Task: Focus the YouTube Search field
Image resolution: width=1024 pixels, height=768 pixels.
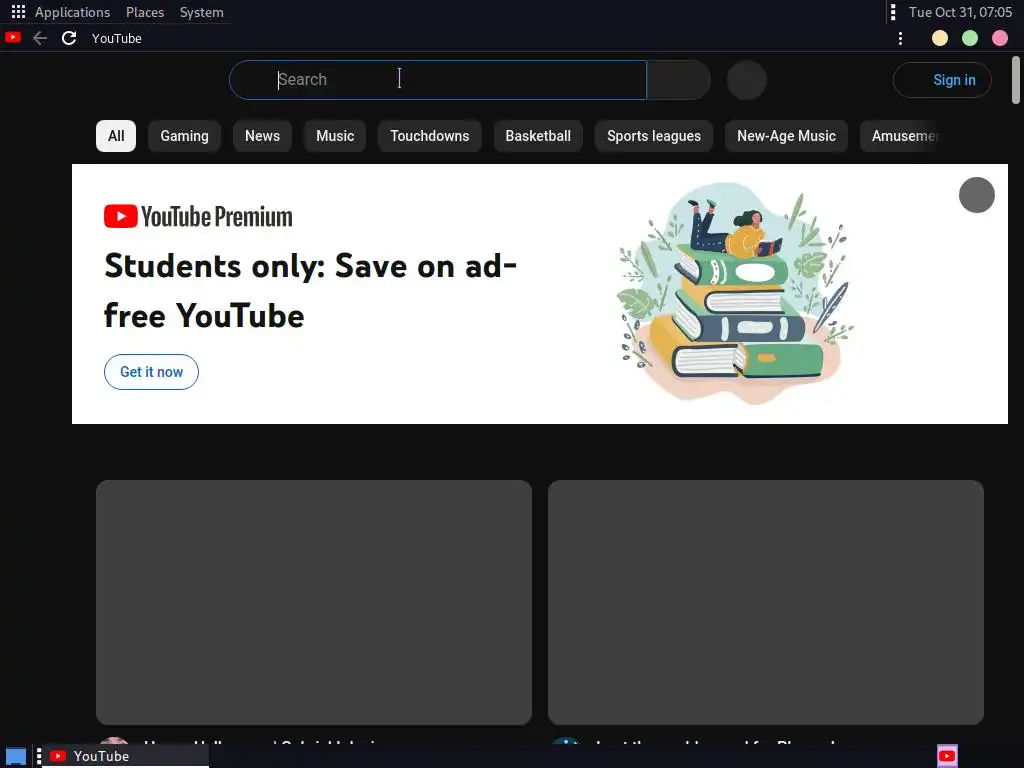Action: [x=438, y=80]
